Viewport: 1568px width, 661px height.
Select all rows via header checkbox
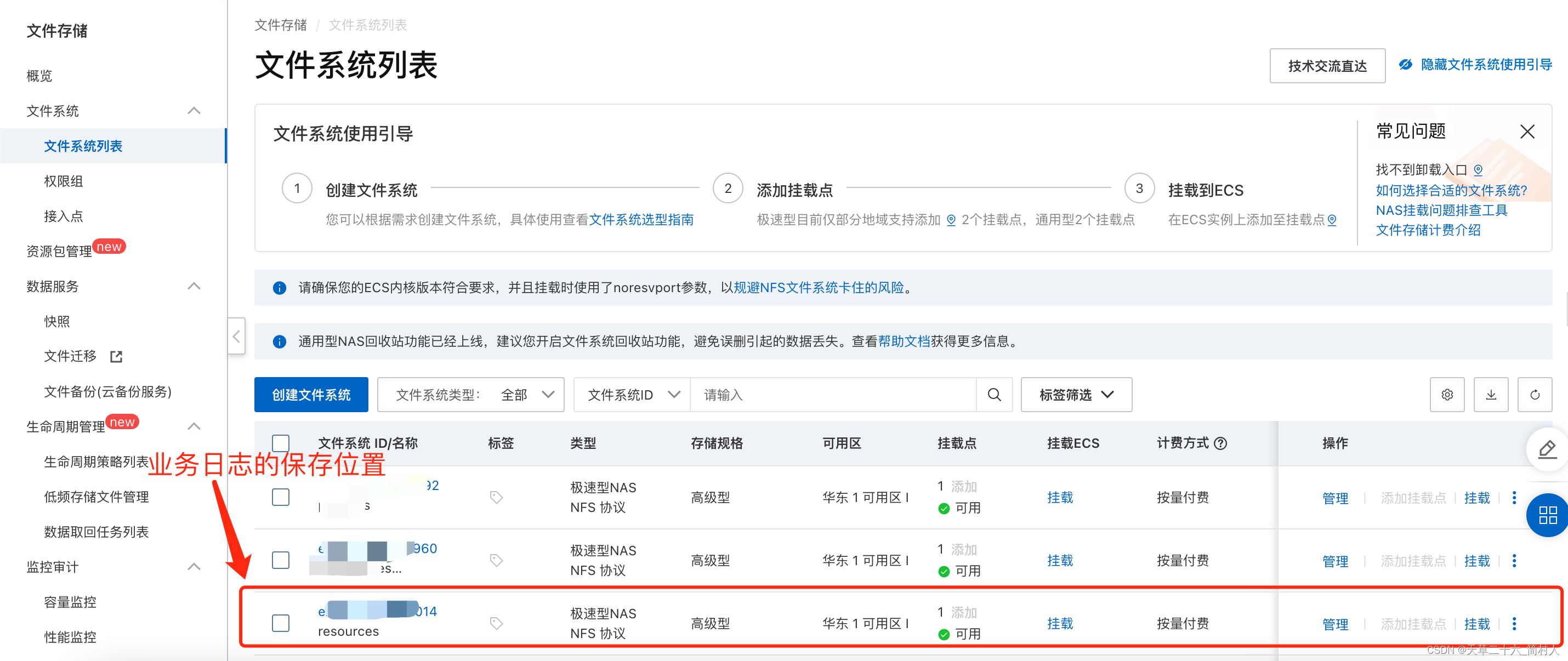[281, 443]
